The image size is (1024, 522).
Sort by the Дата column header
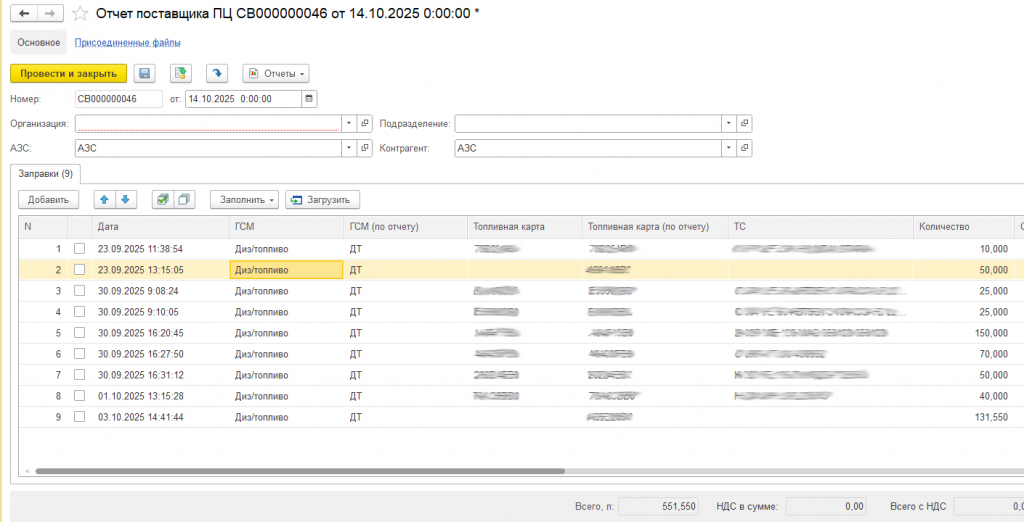[x=160, y=227]
